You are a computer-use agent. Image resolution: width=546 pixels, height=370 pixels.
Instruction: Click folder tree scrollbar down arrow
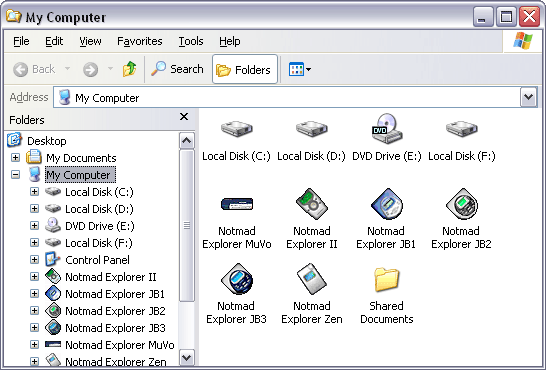(187, 357)
